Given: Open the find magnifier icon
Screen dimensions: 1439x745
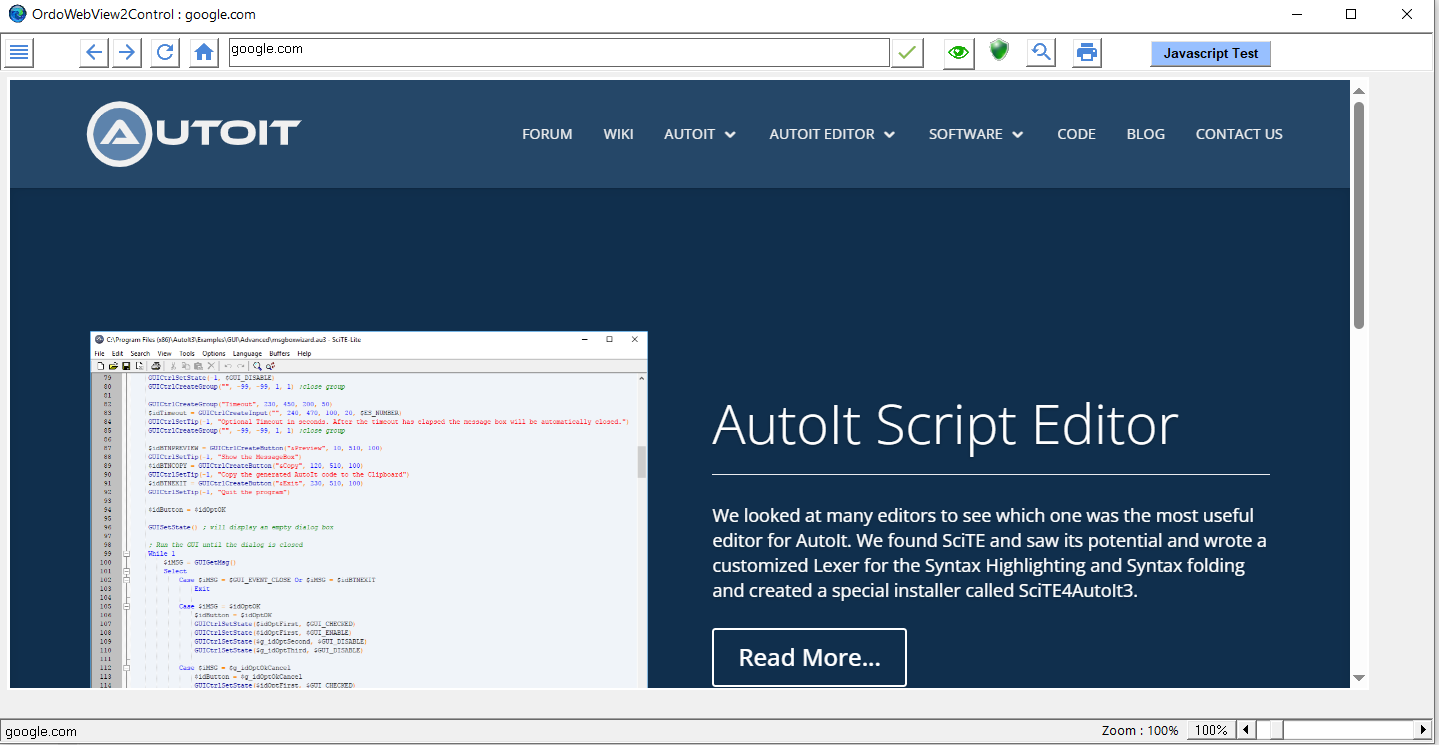Looking at the screenshot, I should [1041, 52].
